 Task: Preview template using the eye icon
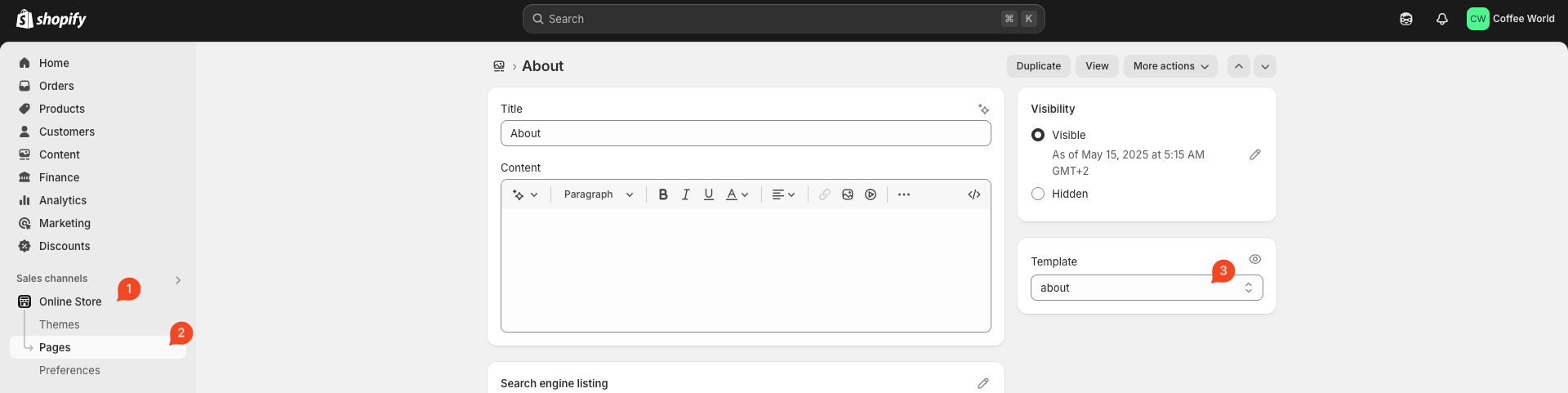pos(1255,259)
